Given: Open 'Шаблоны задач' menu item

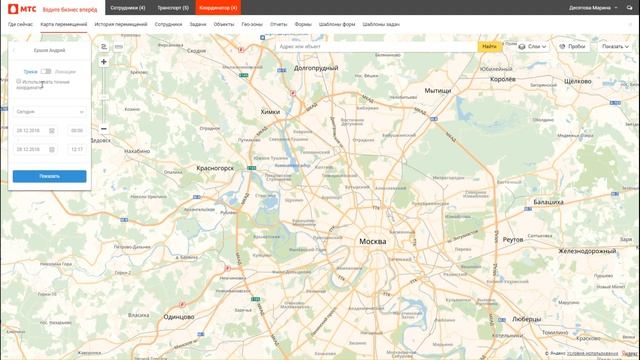Looking at the screenshot, I should pyautogui.click(x=381, y=24).
